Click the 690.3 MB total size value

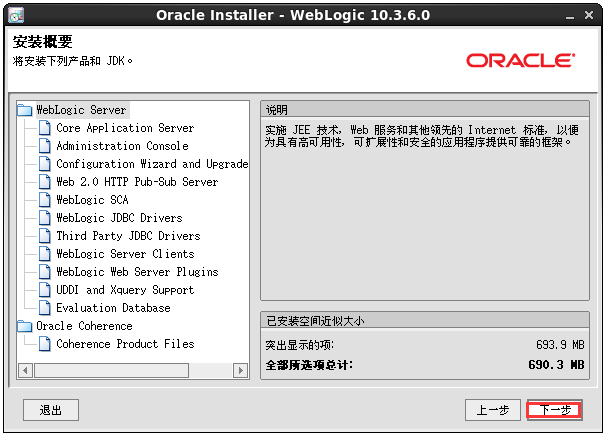coord(556,365)
